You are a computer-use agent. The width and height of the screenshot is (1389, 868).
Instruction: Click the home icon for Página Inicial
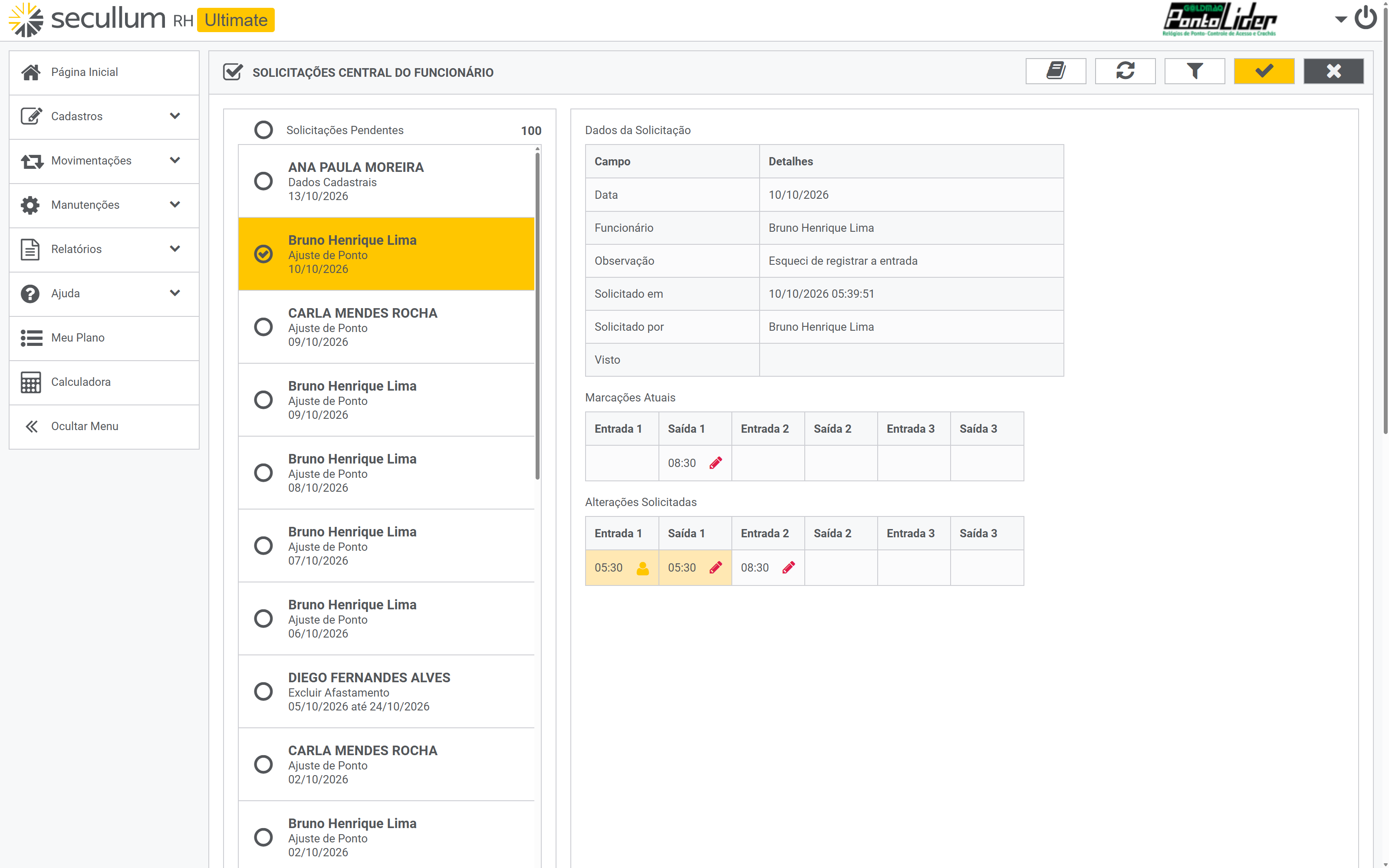coord(30,72)
